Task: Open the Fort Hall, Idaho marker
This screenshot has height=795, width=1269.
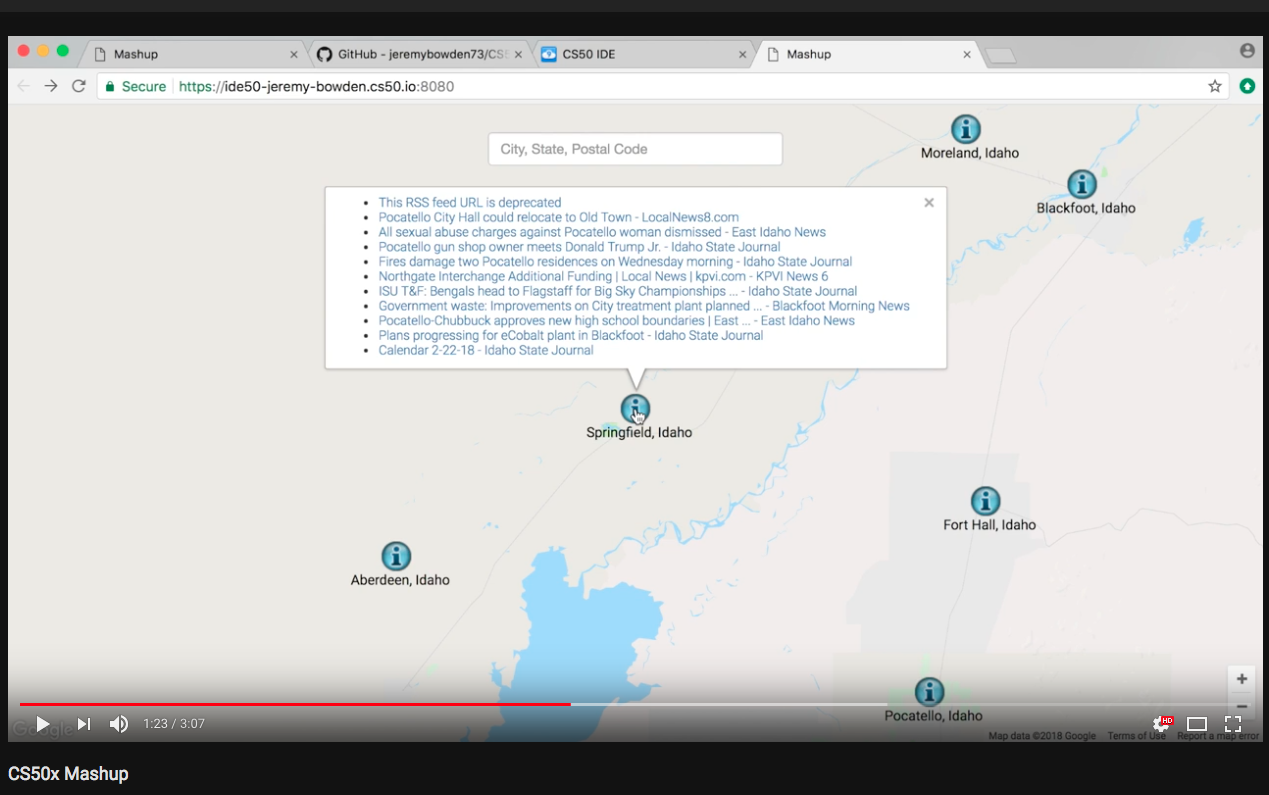Action: pyautogui.click(x=986, y=501)
